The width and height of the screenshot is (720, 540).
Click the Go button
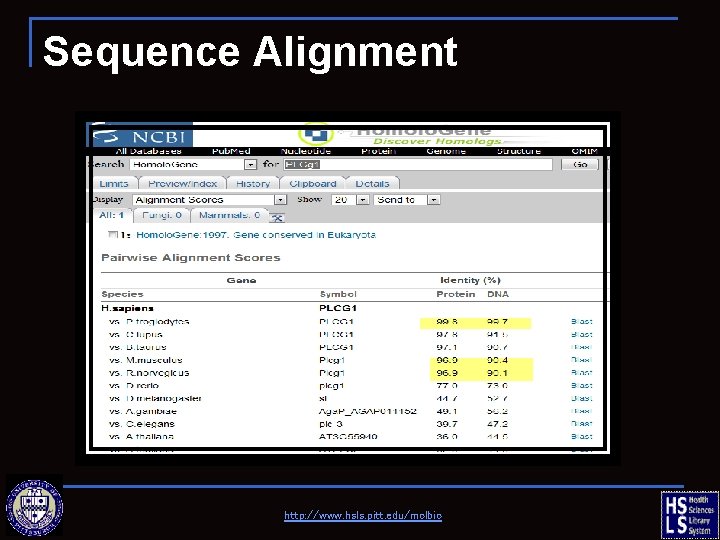click(580, 164)
